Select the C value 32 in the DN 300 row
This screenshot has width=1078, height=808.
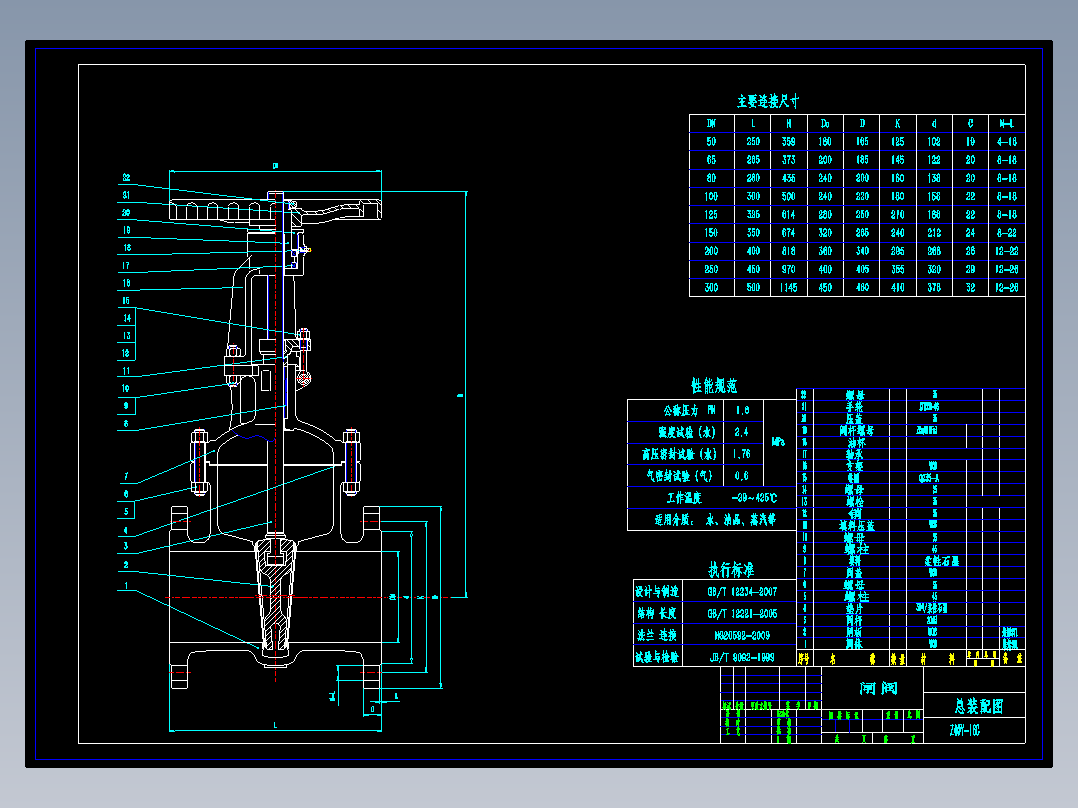(x=970, y=287)
